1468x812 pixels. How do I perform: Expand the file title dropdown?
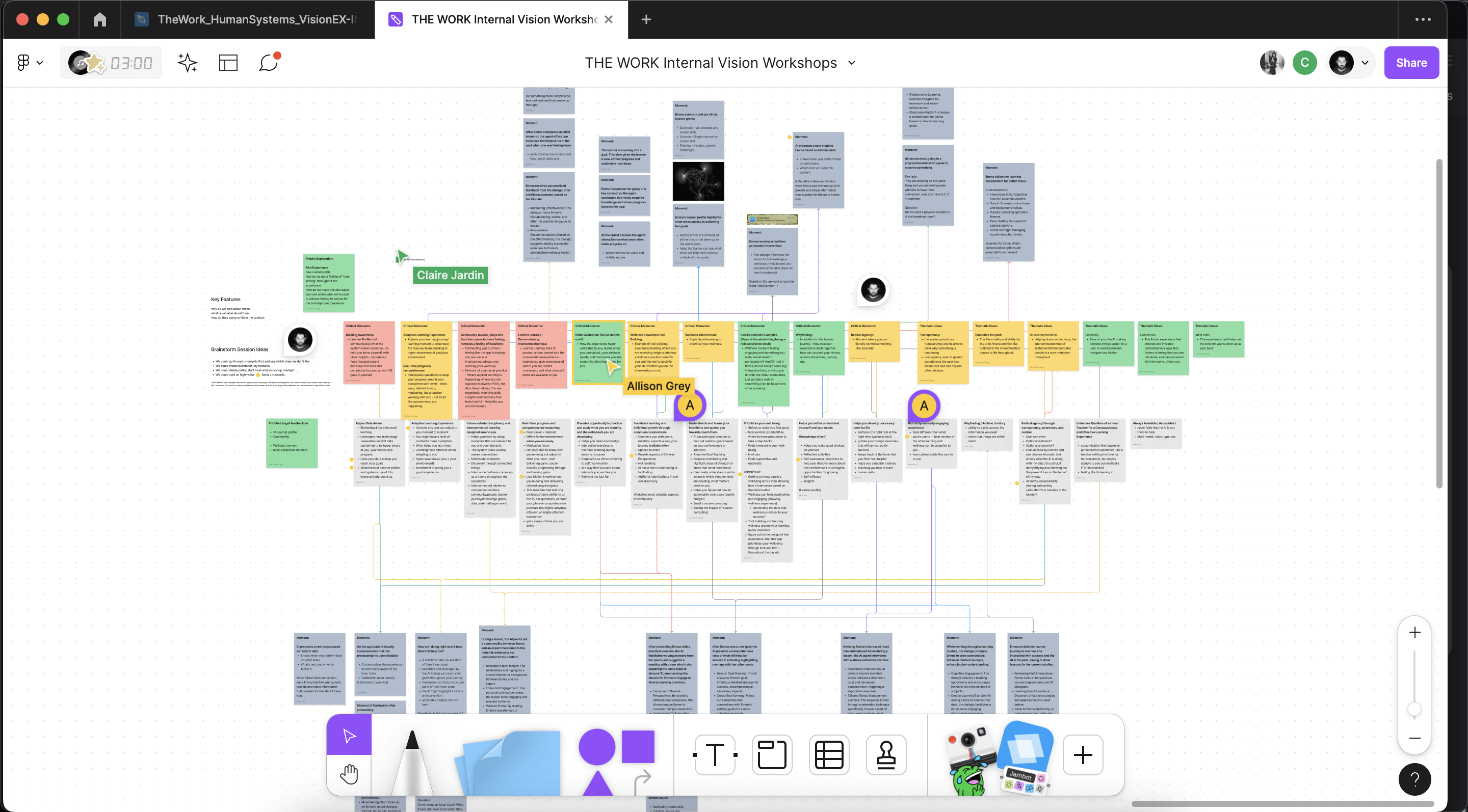click(852, 63)
